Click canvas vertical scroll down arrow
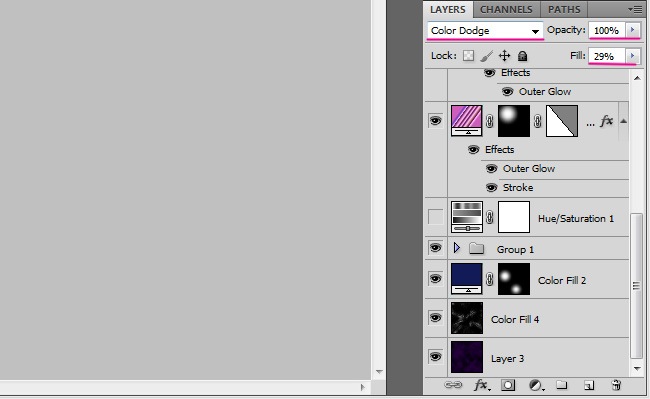This screenshot has width=650, height=399. click(379, 372)
